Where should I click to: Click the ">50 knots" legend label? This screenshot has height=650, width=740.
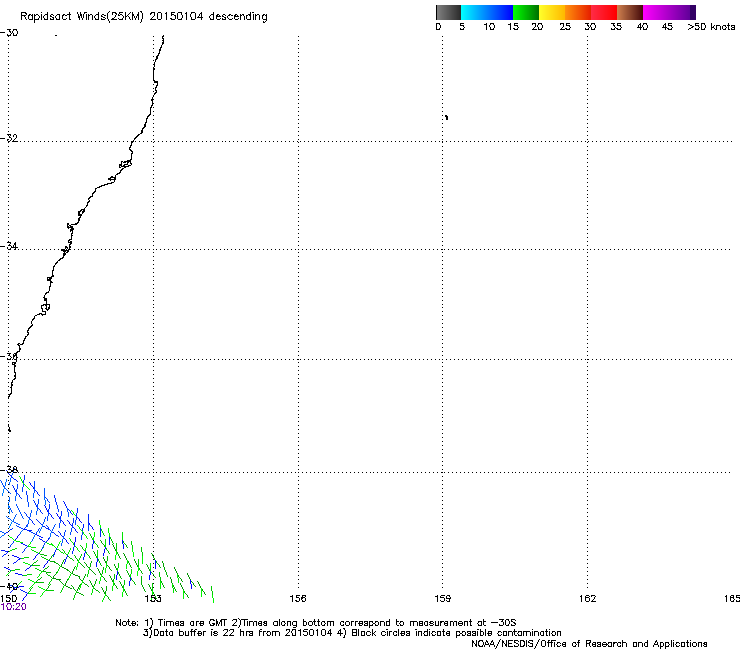(x=711, y=27)
